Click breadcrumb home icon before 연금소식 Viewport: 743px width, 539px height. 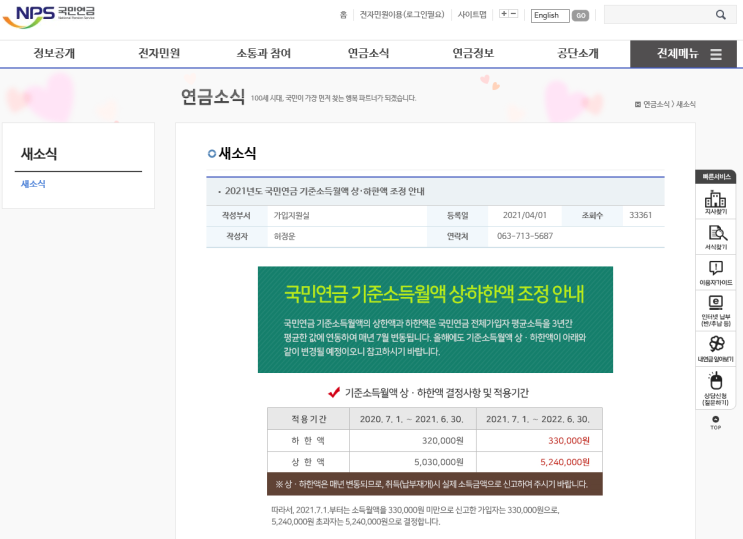(637, 104)
